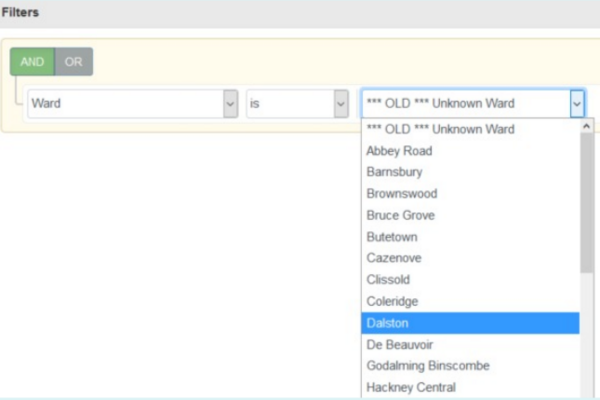Viewport: 600px width, 400px height.
Task: Switch filter logic to OR
Action: coord(73,62)
